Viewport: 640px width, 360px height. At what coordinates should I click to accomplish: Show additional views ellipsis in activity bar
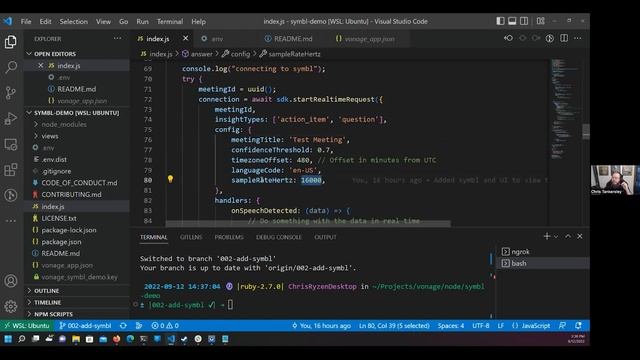pyautogui.click(x=11, y=220)
